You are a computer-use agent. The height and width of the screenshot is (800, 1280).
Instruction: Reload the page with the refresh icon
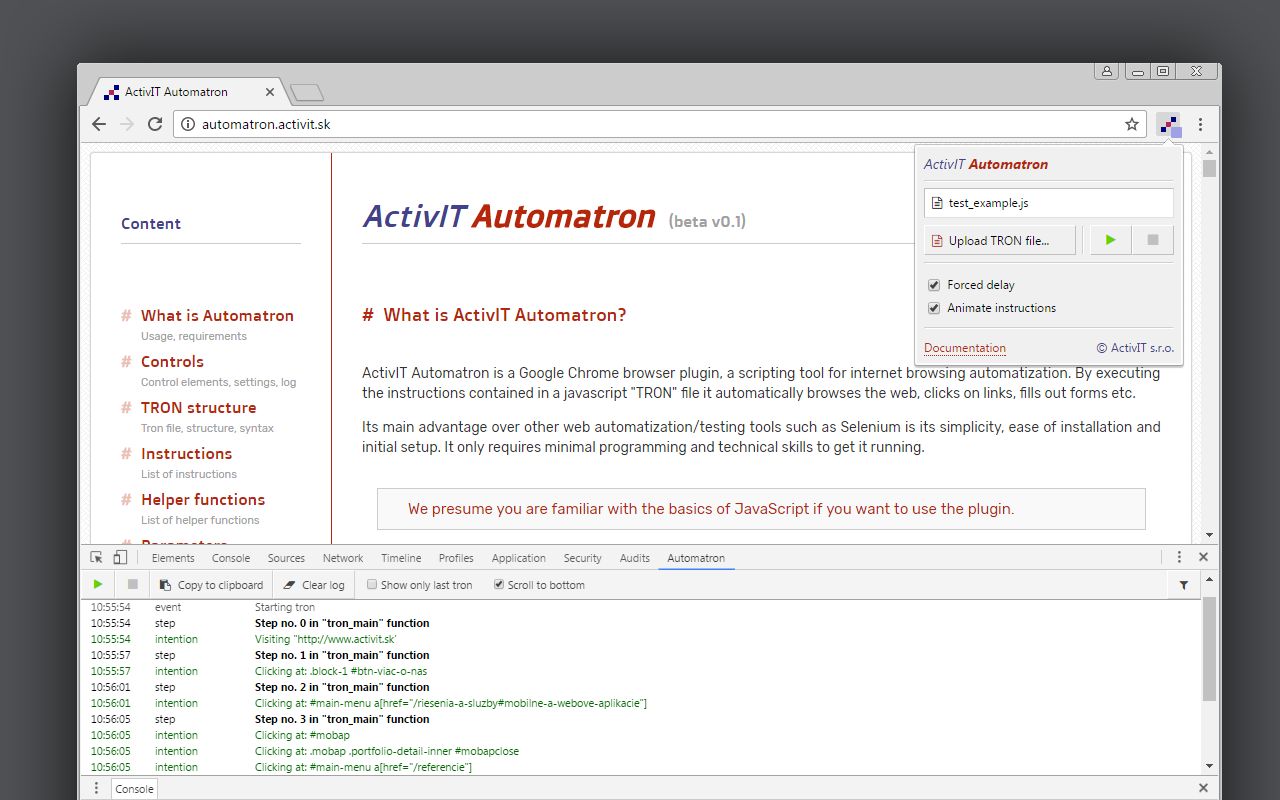pyautogui.click(x=155, y=124)
